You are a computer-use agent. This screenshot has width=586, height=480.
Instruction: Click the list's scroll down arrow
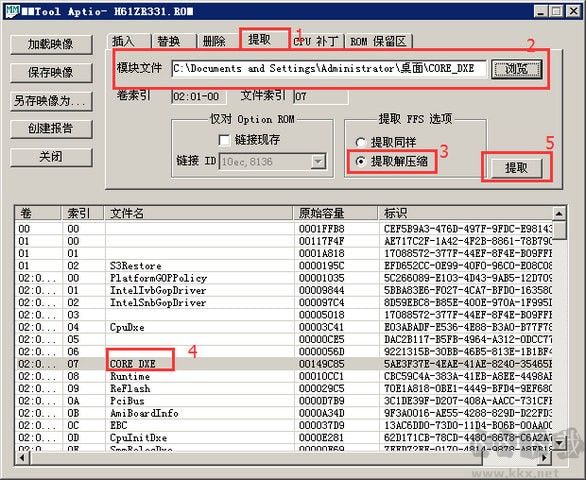[559, 444]
